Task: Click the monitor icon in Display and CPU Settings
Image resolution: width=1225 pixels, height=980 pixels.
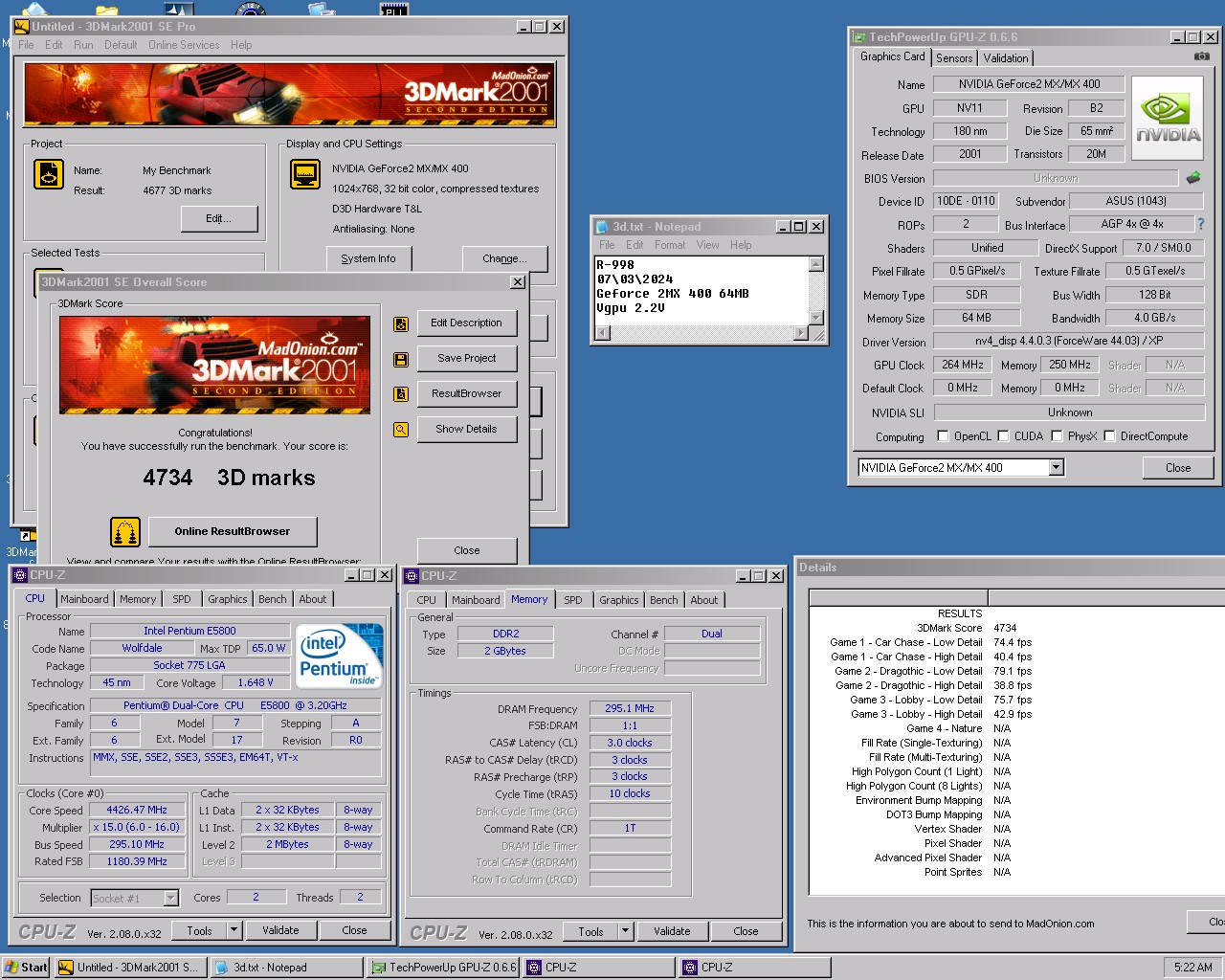Action: 305,173
